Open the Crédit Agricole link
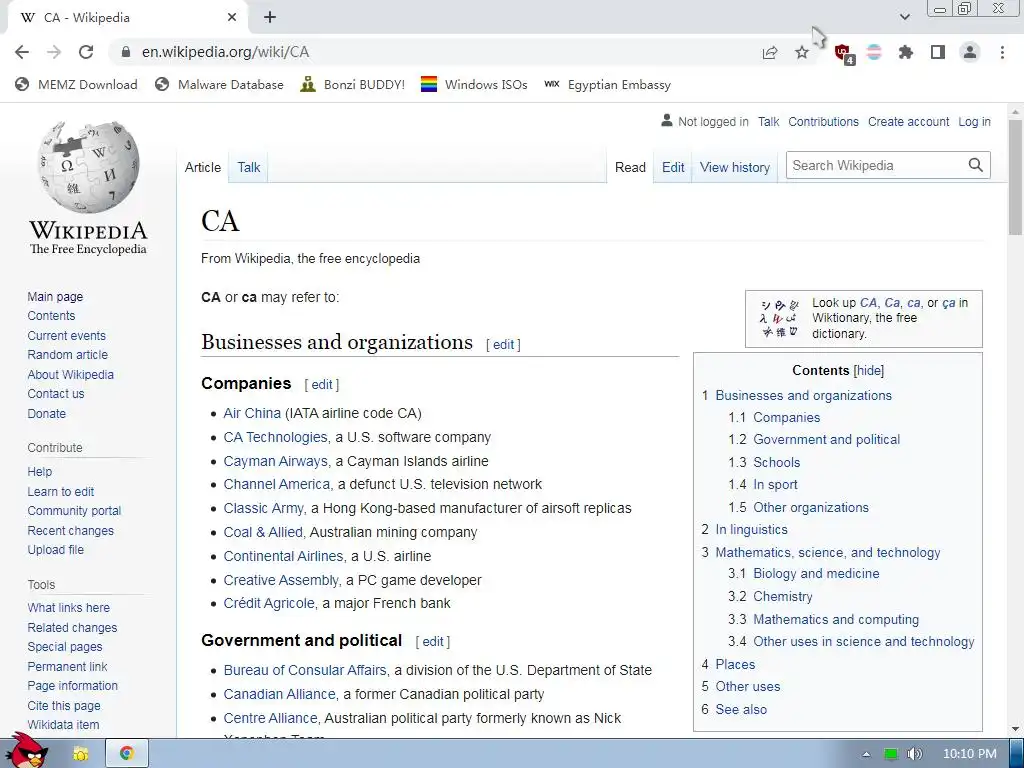 269,603
